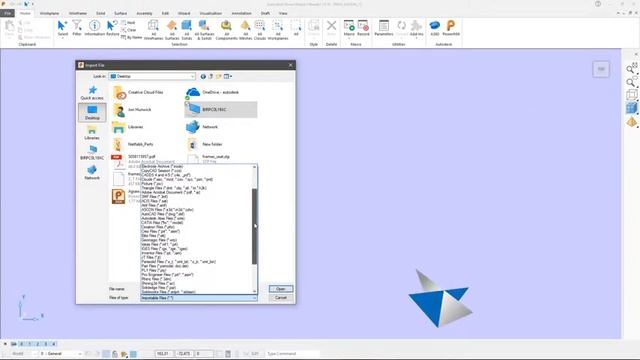
Task: Switch to the Workplane ribbon tab
Action: 49,13
